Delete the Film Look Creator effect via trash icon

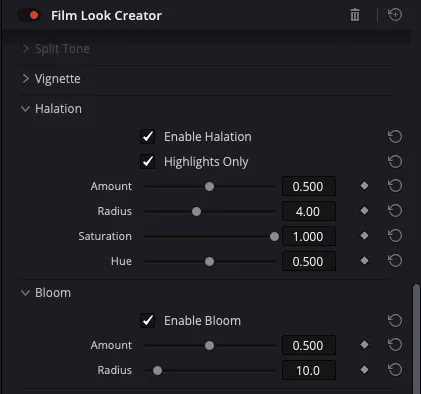355,15
